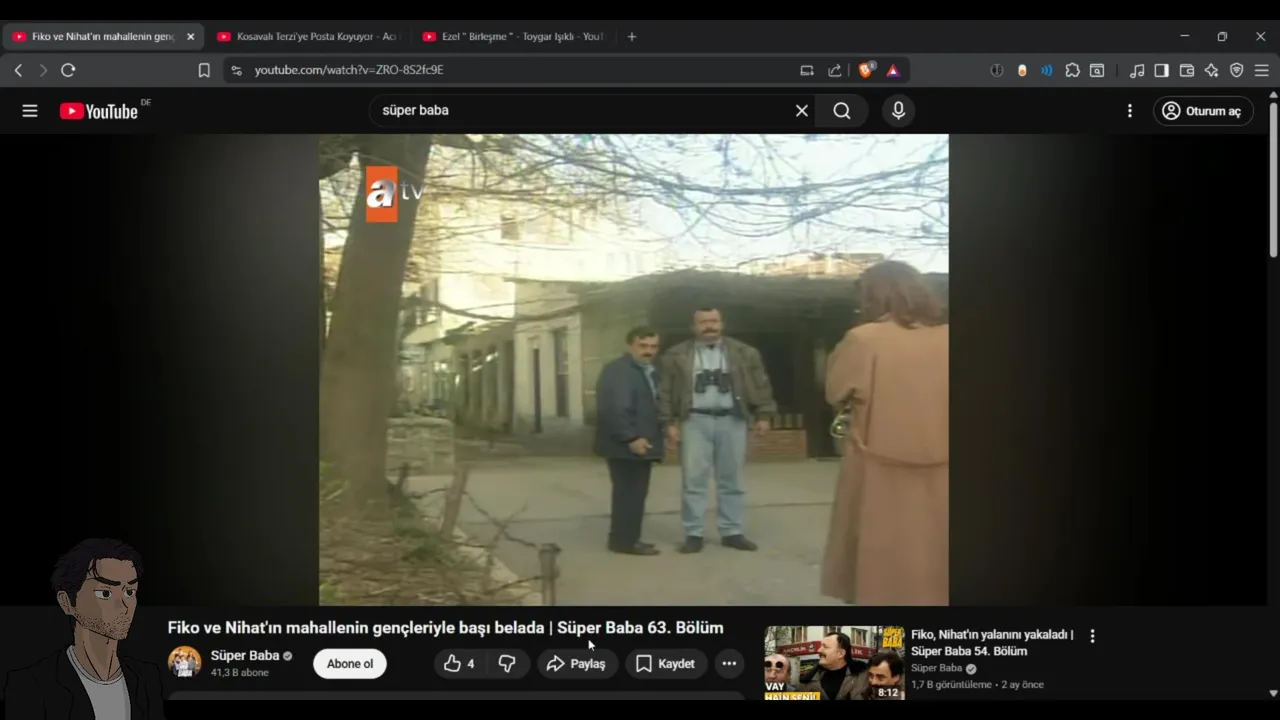Click the gray round mouse extension icon
Screen dimensions: 1280x720
[997, 70]
